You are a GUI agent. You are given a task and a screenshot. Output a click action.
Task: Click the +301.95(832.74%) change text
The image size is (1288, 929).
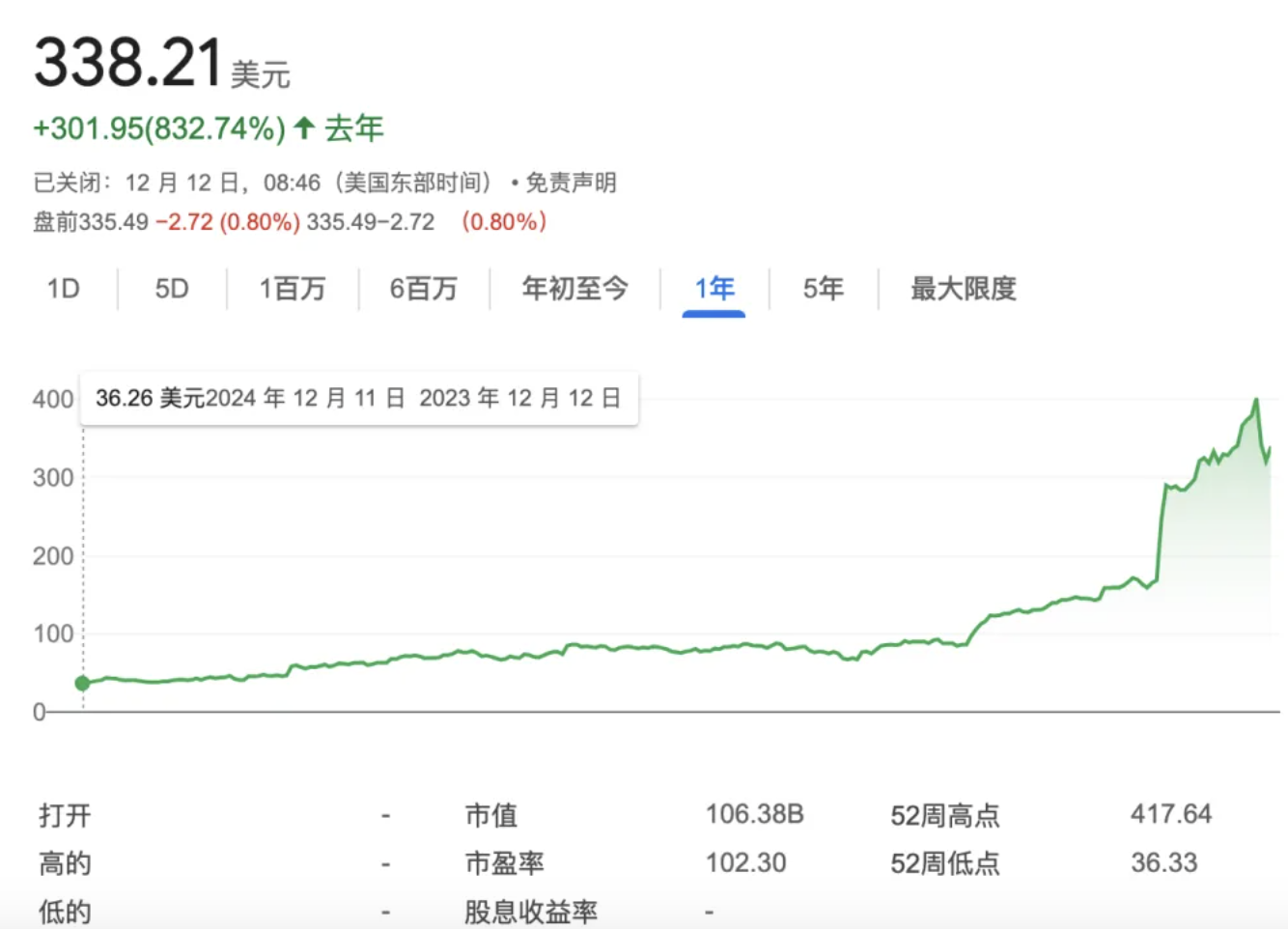click(x=159, y=128)
